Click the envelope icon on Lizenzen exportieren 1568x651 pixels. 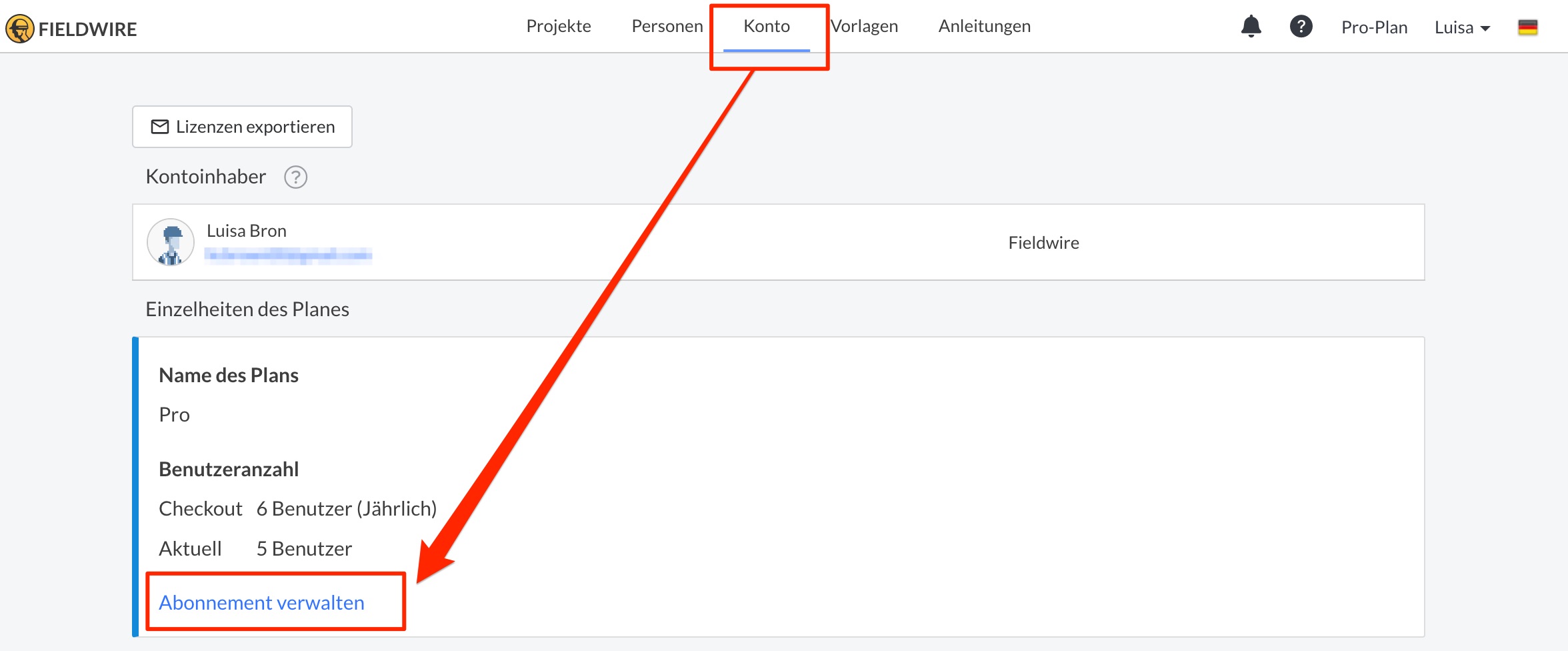click(160, 127)
